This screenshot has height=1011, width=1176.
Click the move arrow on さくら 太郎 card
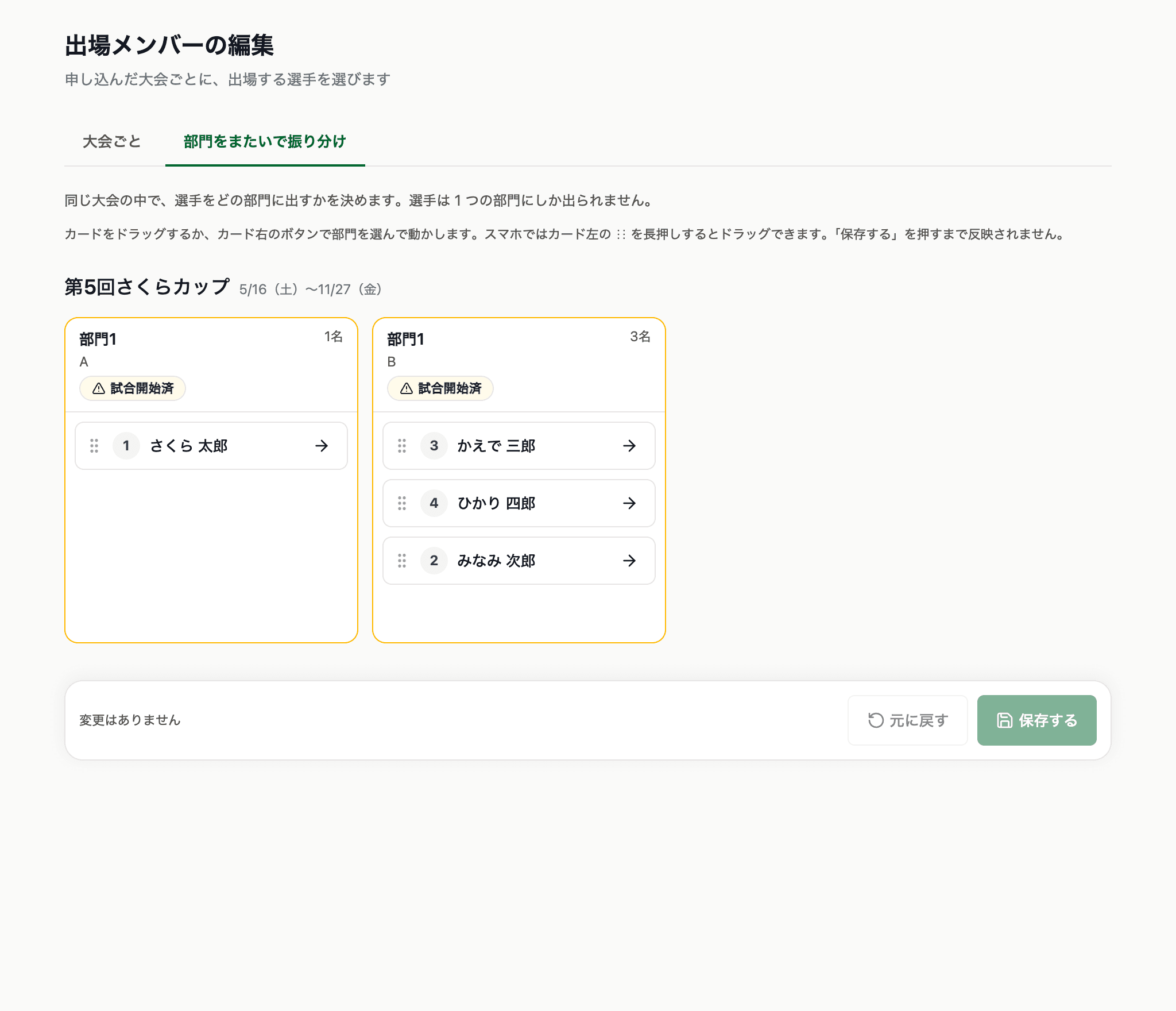tap(322, 446)
